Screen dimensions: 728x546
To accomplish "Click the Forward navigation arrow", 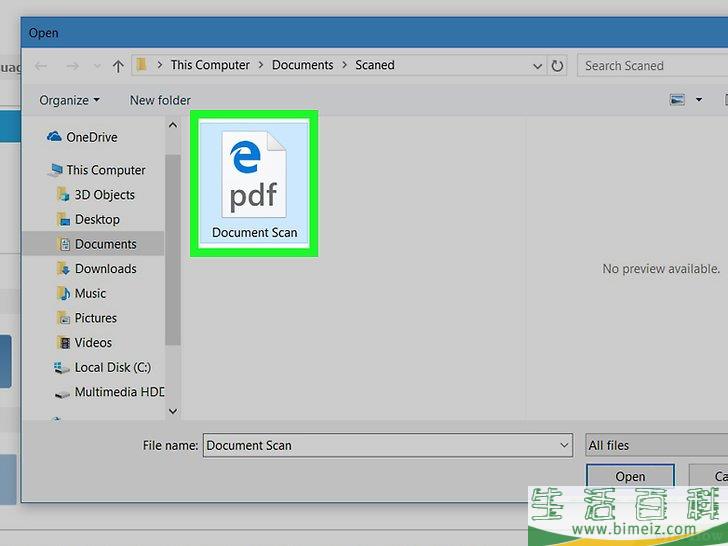I will pyautogui.click(x=72, y=66).
